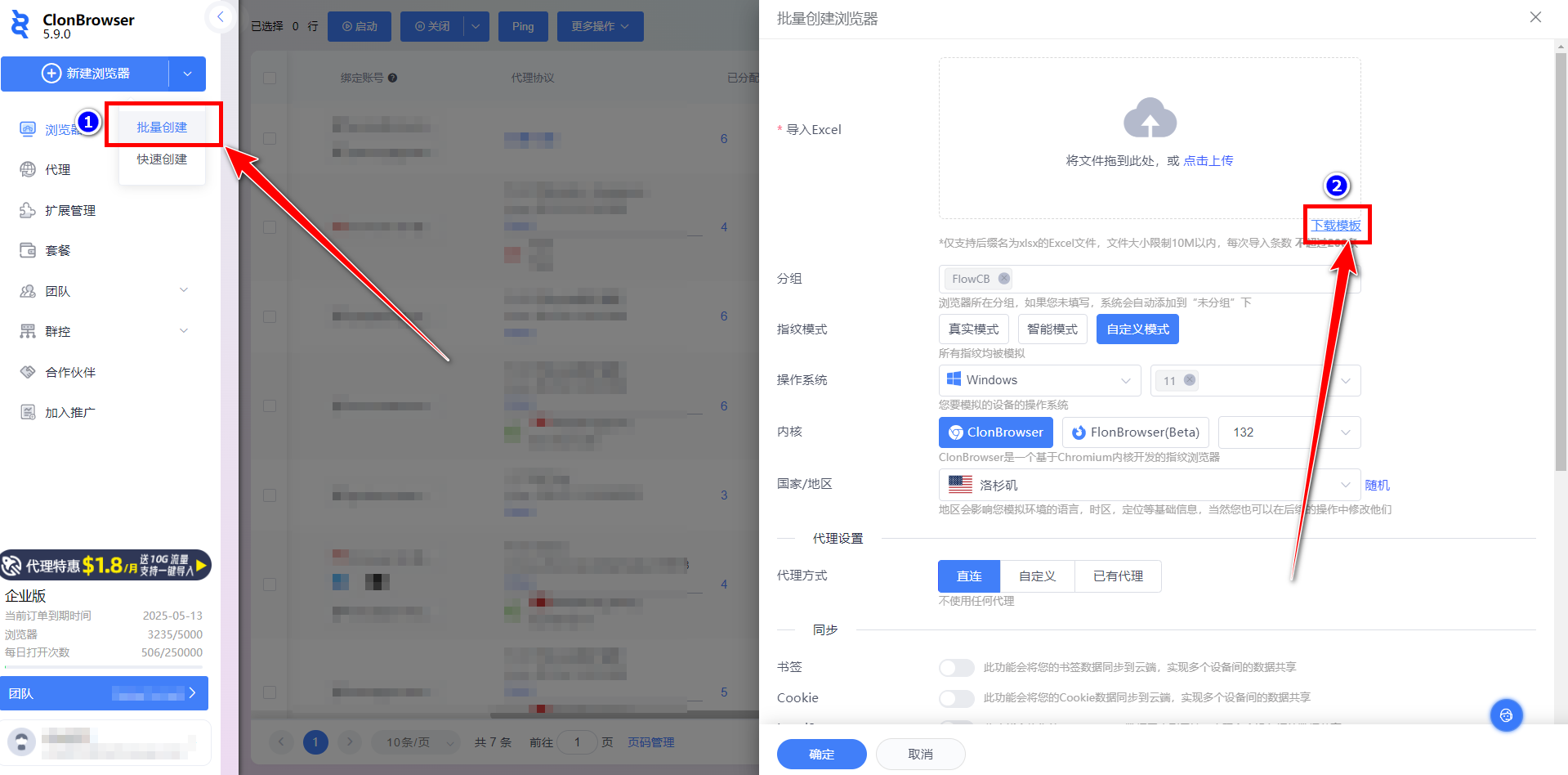The image size is (1568, 775).
Task: Click the 关闭 button
Action: coord(432,26)
